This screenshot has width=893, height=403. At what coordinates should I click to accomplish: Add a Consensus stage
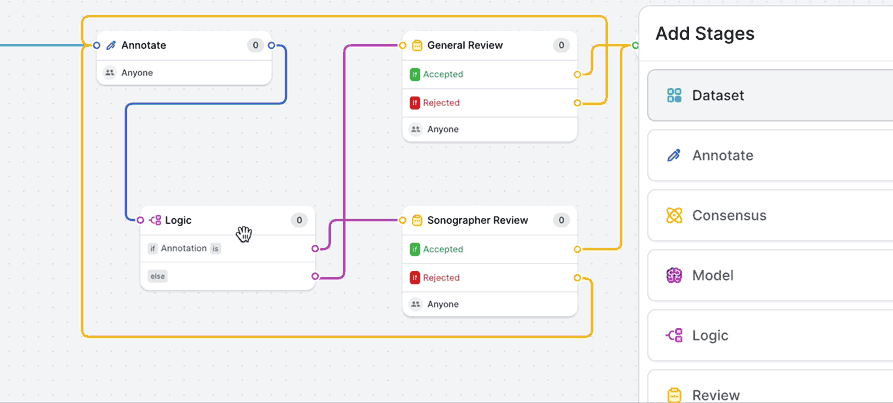pos(770,215)
